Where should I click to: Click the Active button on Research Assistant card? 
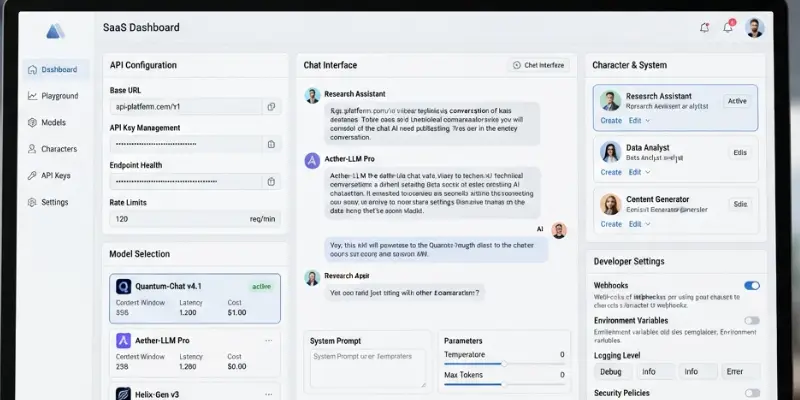tap(737, 101)
